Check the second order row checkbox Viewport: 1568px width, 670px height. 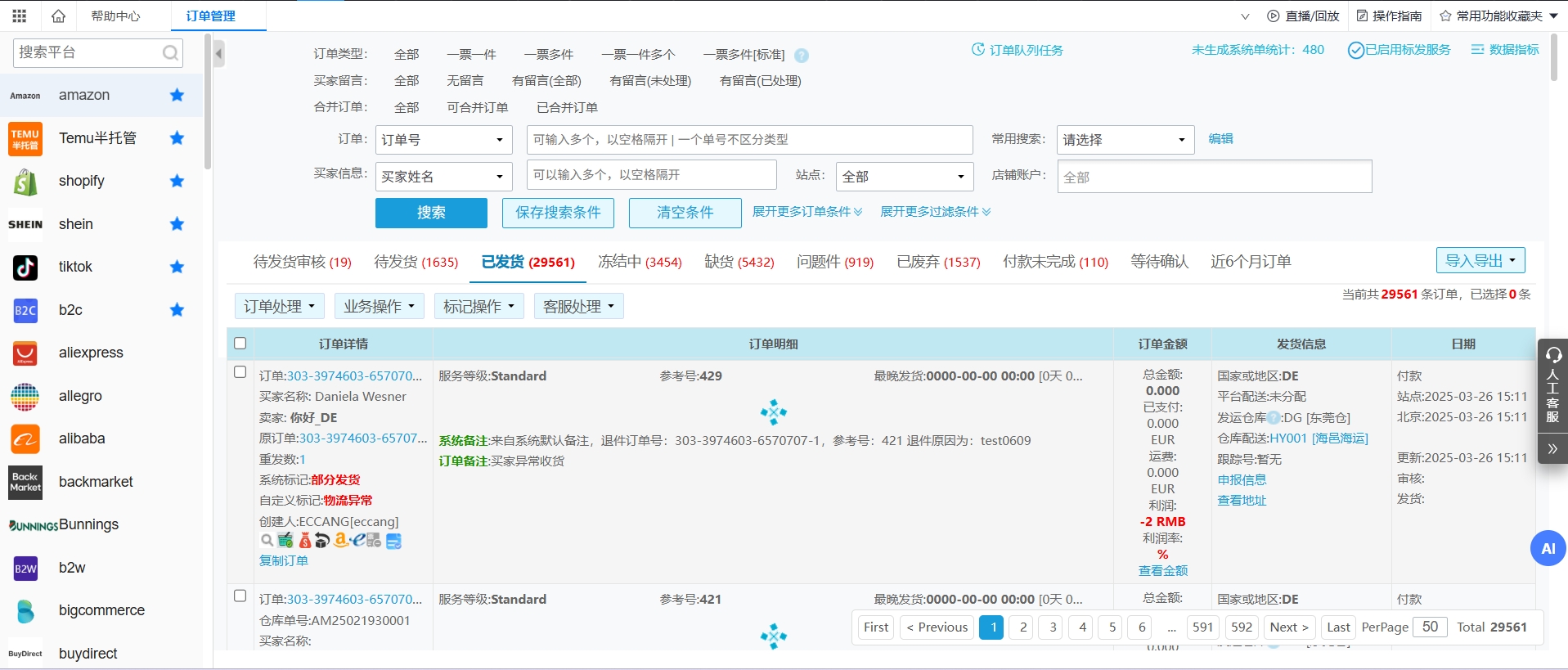click(240, 596)
